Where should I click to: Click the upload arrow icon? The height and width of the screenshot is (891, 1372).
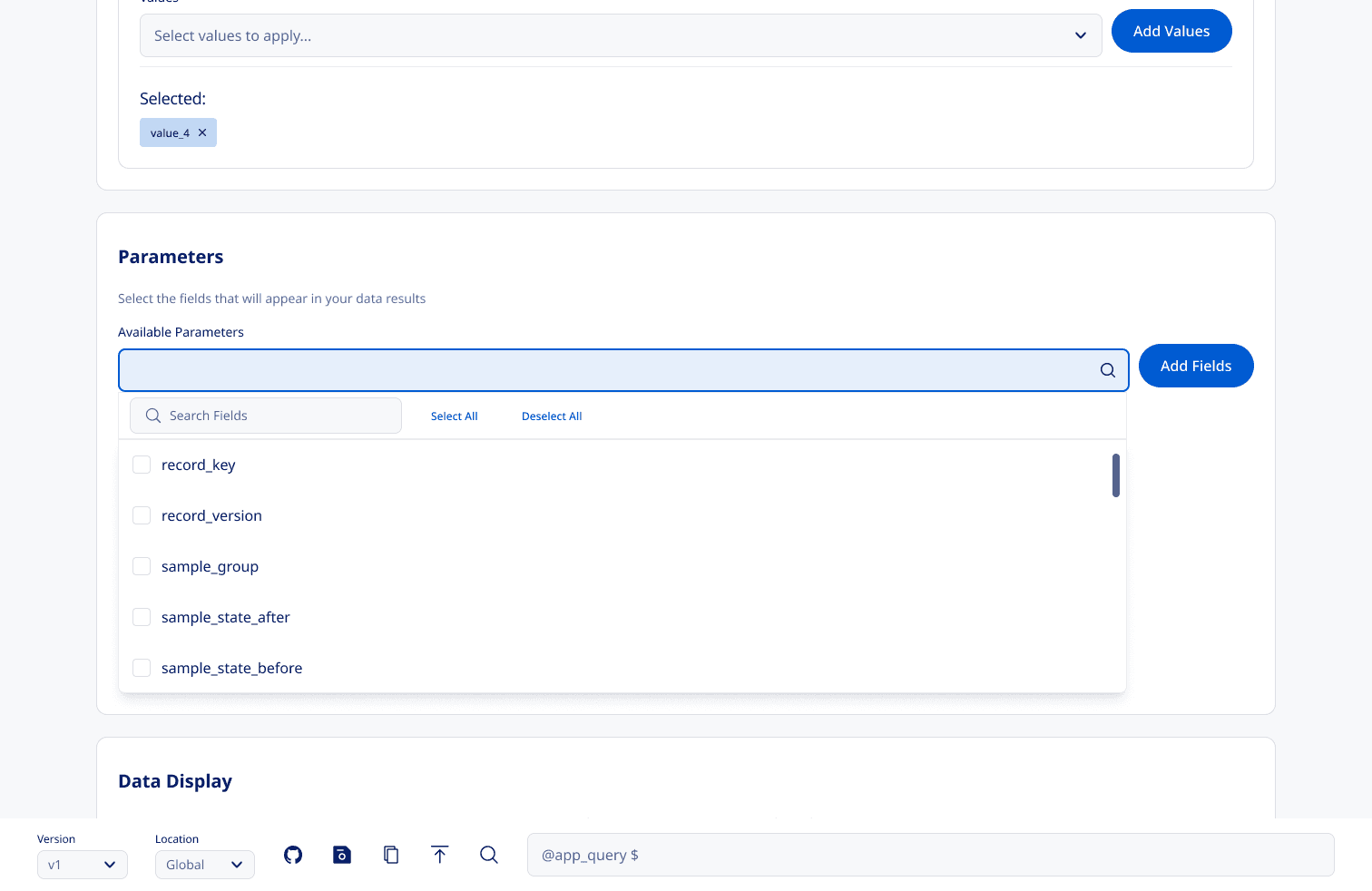coord(440,855)
